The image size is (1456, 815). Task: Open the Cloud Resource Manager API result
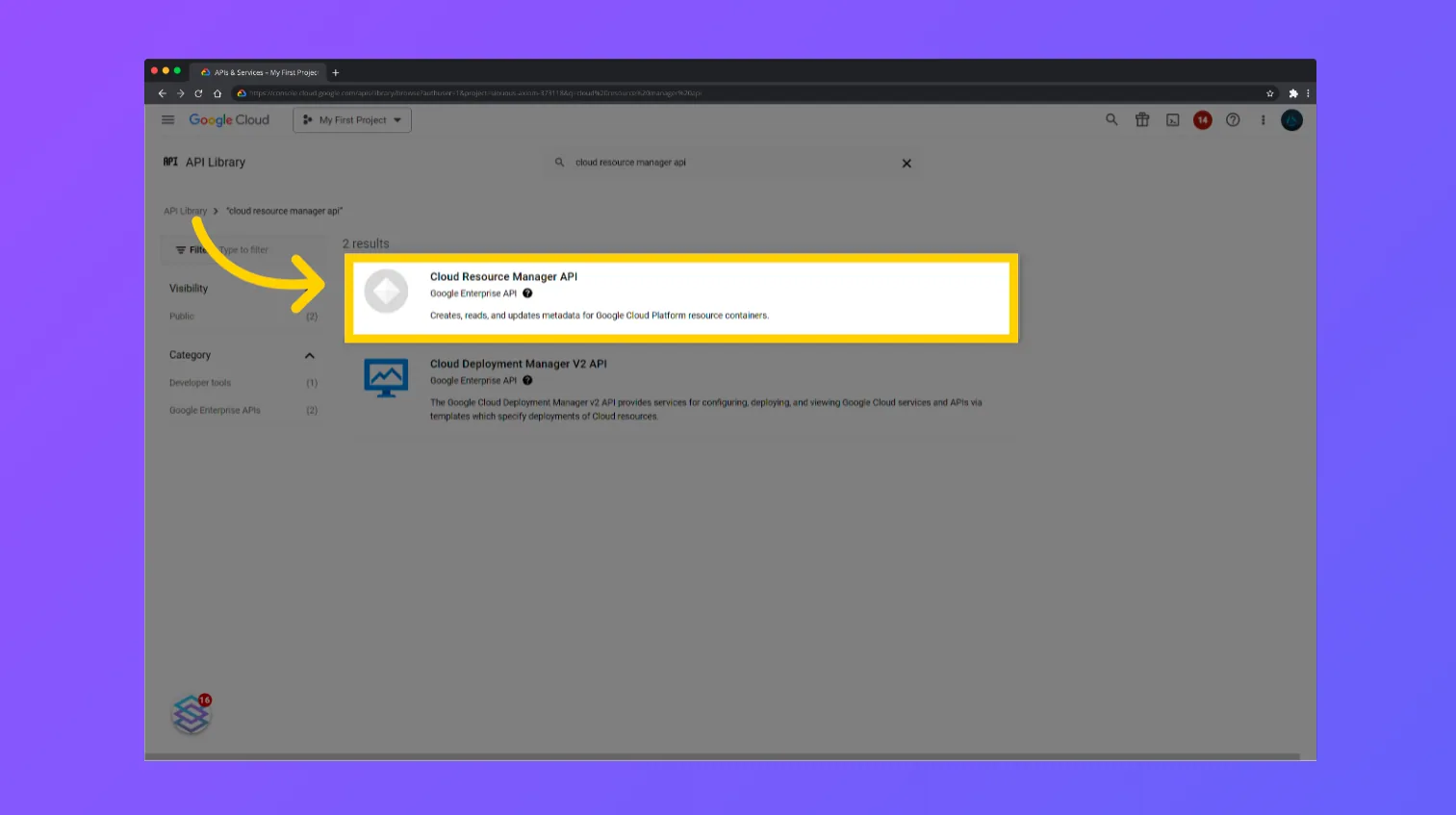pyautogui.click(x=681, y=297)
